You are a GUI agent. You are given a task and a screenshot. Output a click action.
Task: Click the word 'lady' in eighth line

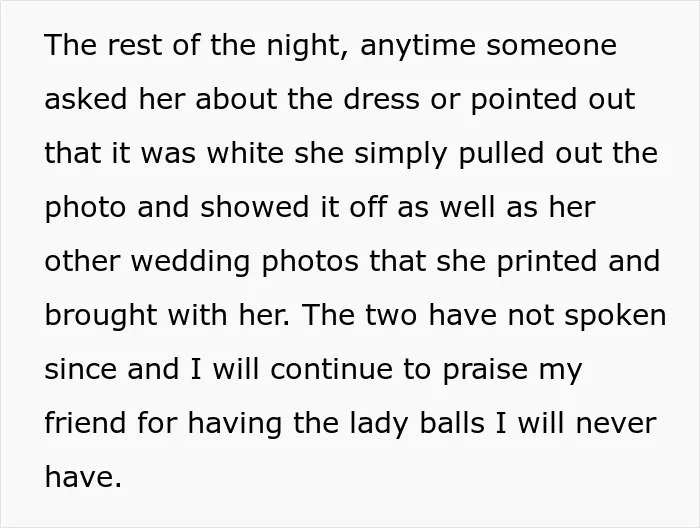pos(379,424)
